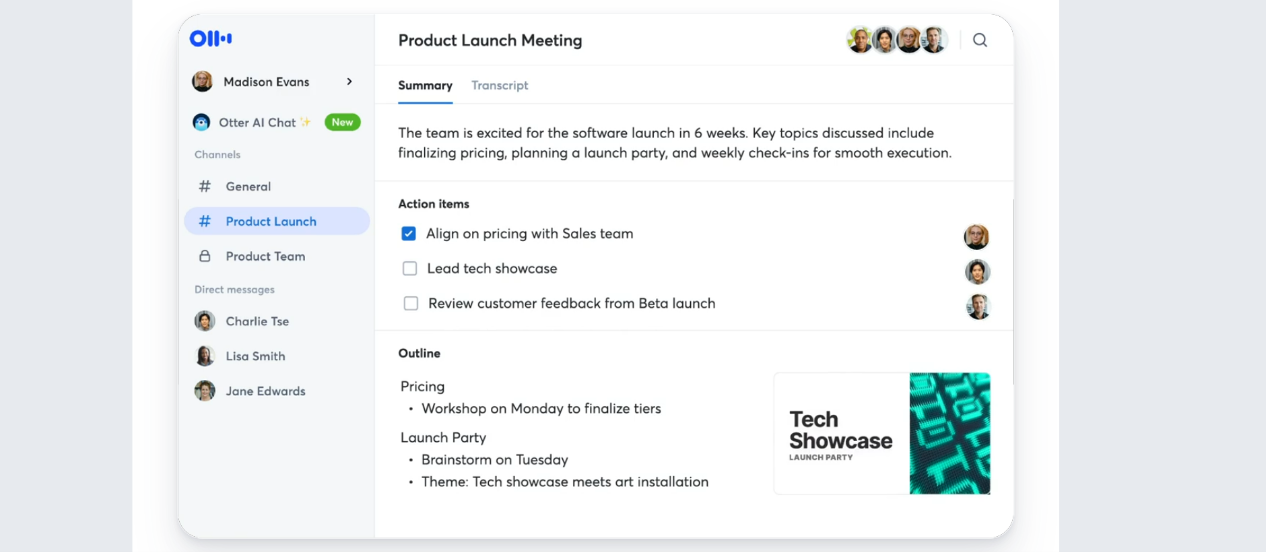Expand the Madison Evans account chevron
The image size is (1266, 552).
pyautogui.click(x=349, y=82)
